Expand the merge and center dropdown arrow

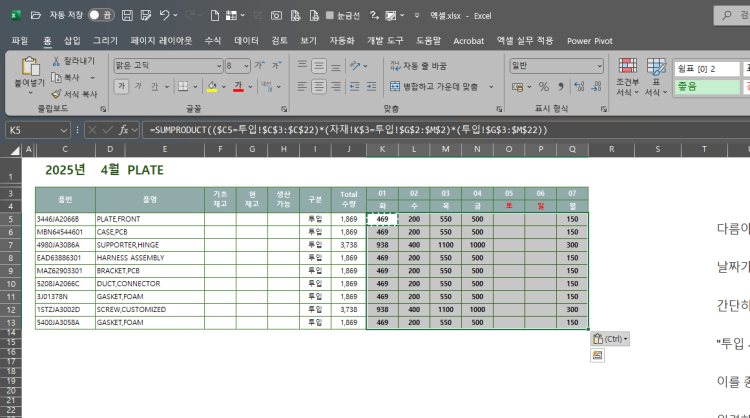[x=491, y=87]
